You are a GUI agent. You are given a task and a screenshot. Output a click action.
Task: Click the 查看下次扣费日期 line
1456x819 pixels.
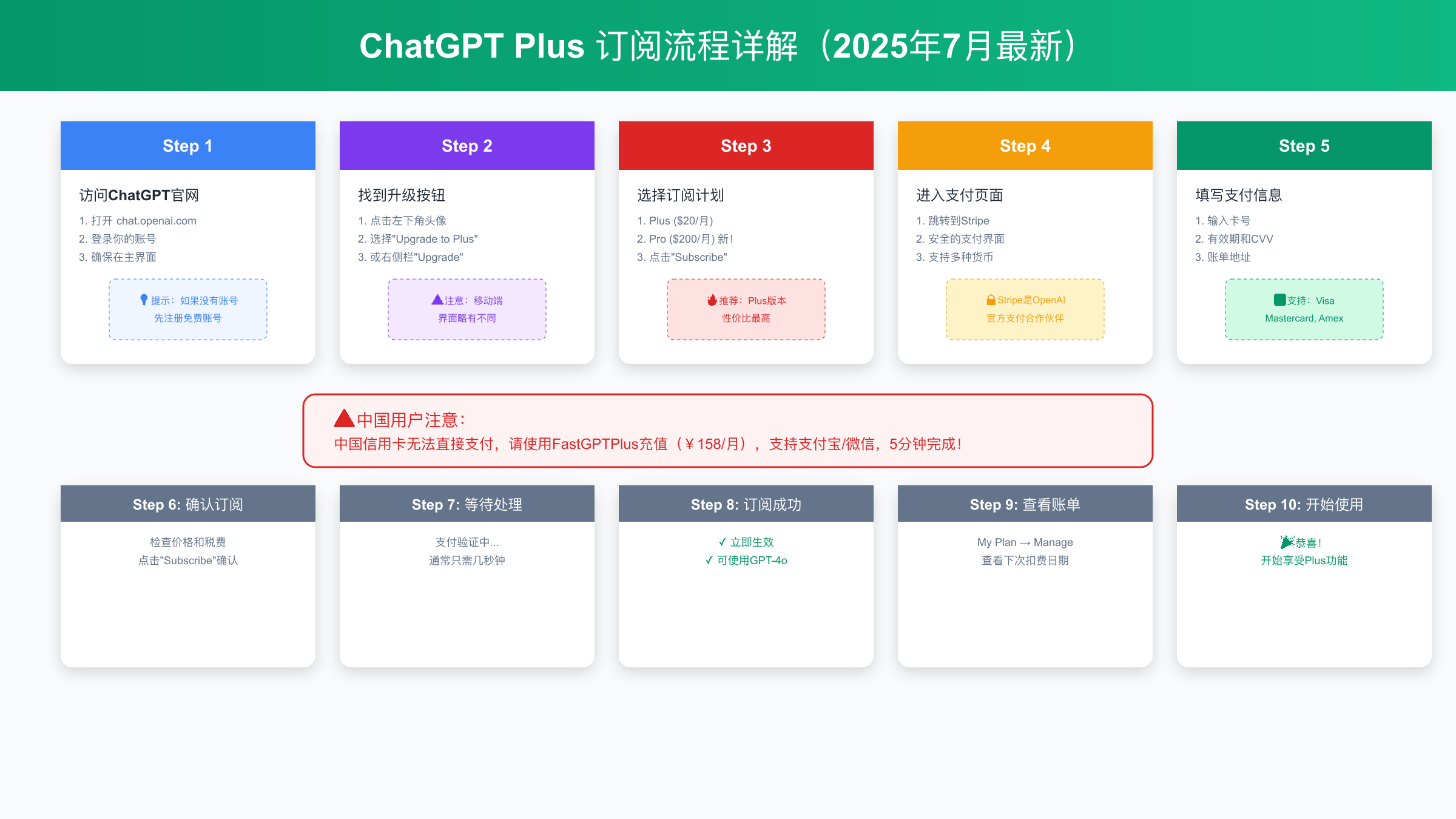[x=1025, y=560]
